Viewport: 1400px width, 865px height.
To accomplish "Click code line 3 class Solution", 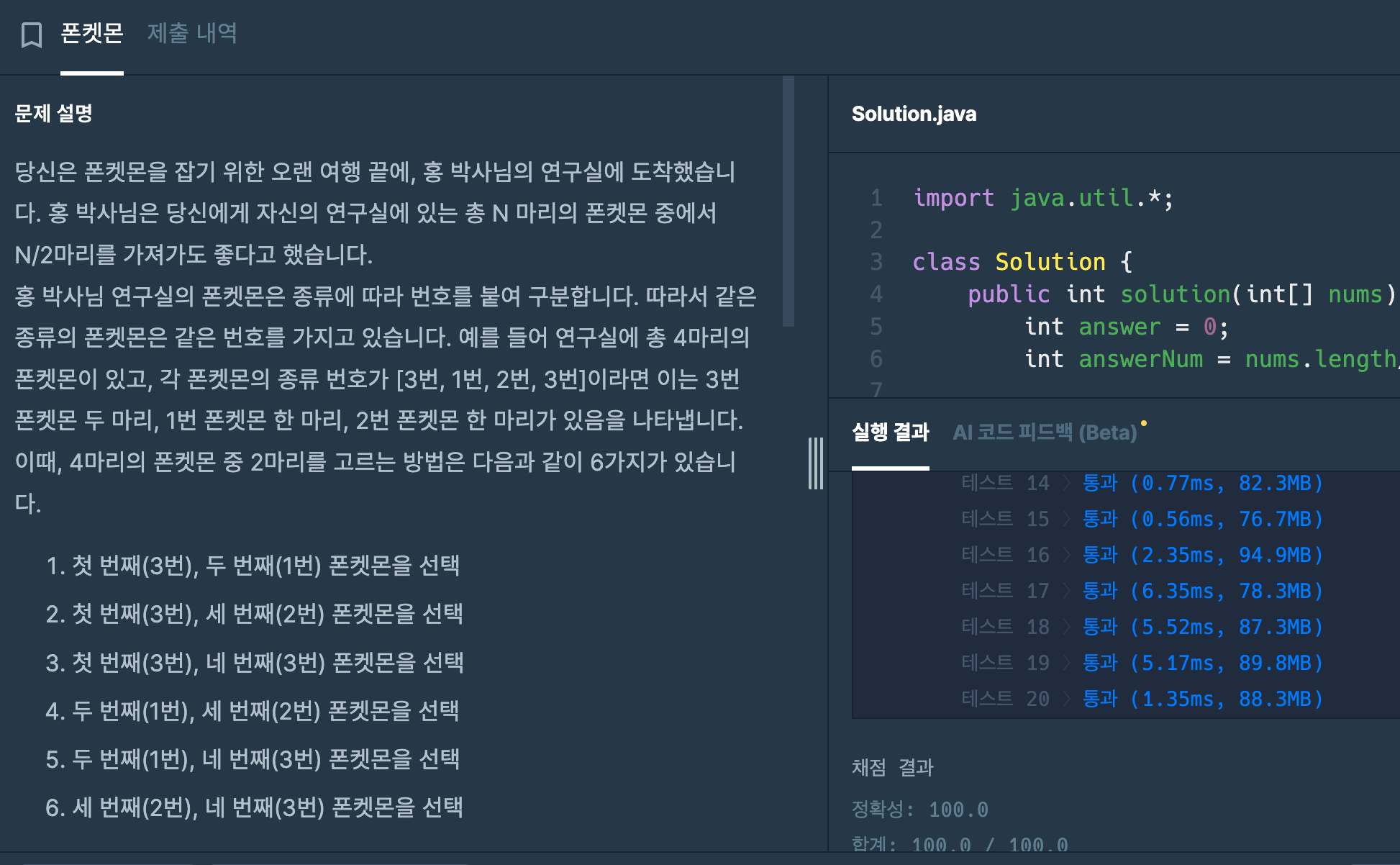I will pos(1022,261).
